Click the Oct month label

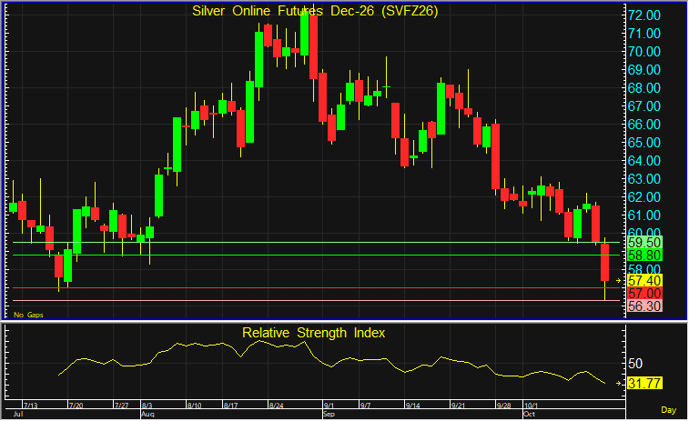pyautogui.click(x=529, y=414)
